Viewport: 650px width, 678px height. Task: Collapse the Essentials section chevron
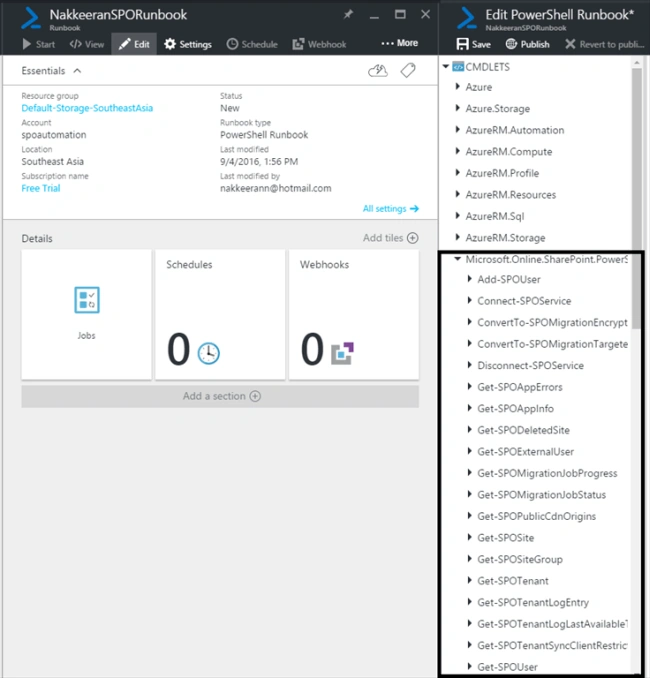[77, 71]
